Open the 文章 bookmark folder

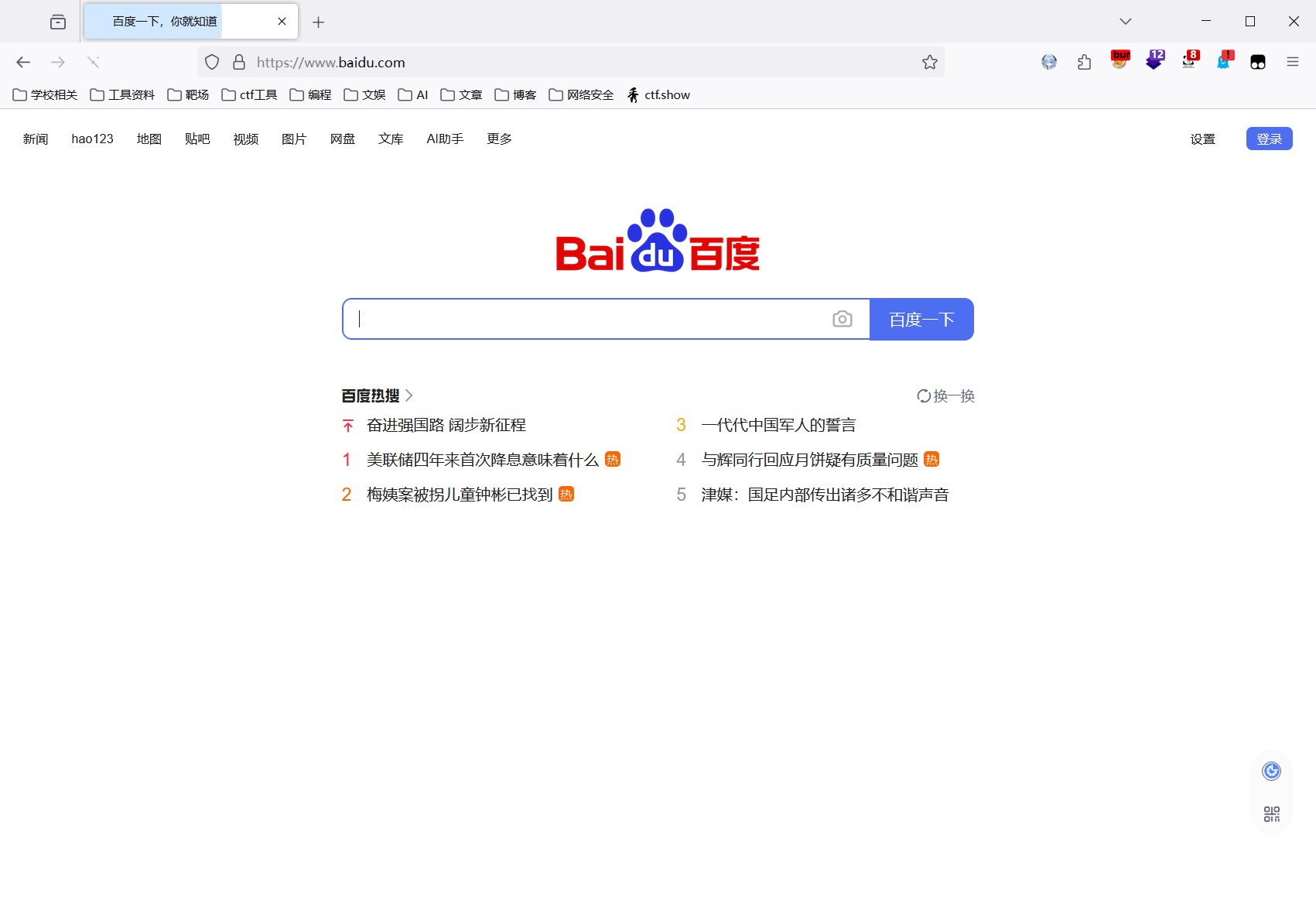coord(461,94)
